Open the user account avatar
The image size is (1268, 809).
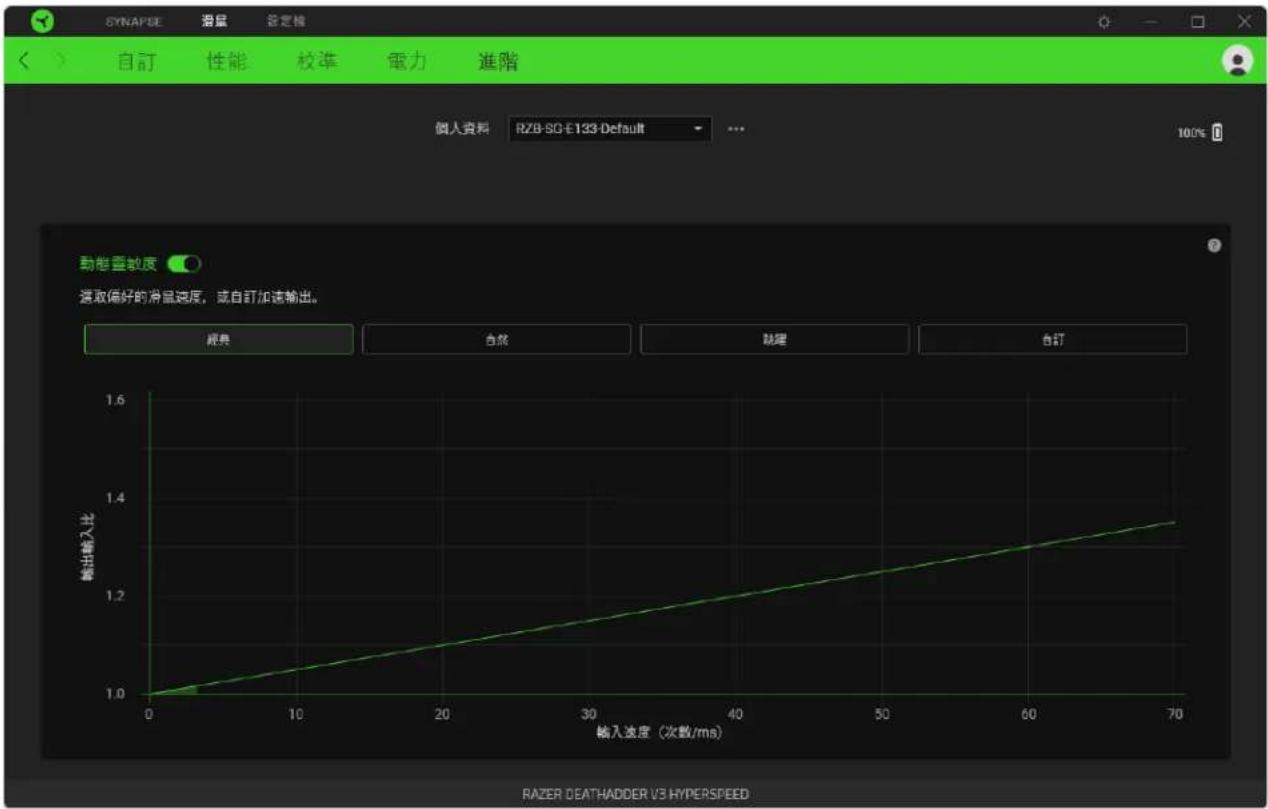click(x=1238, y=60)
